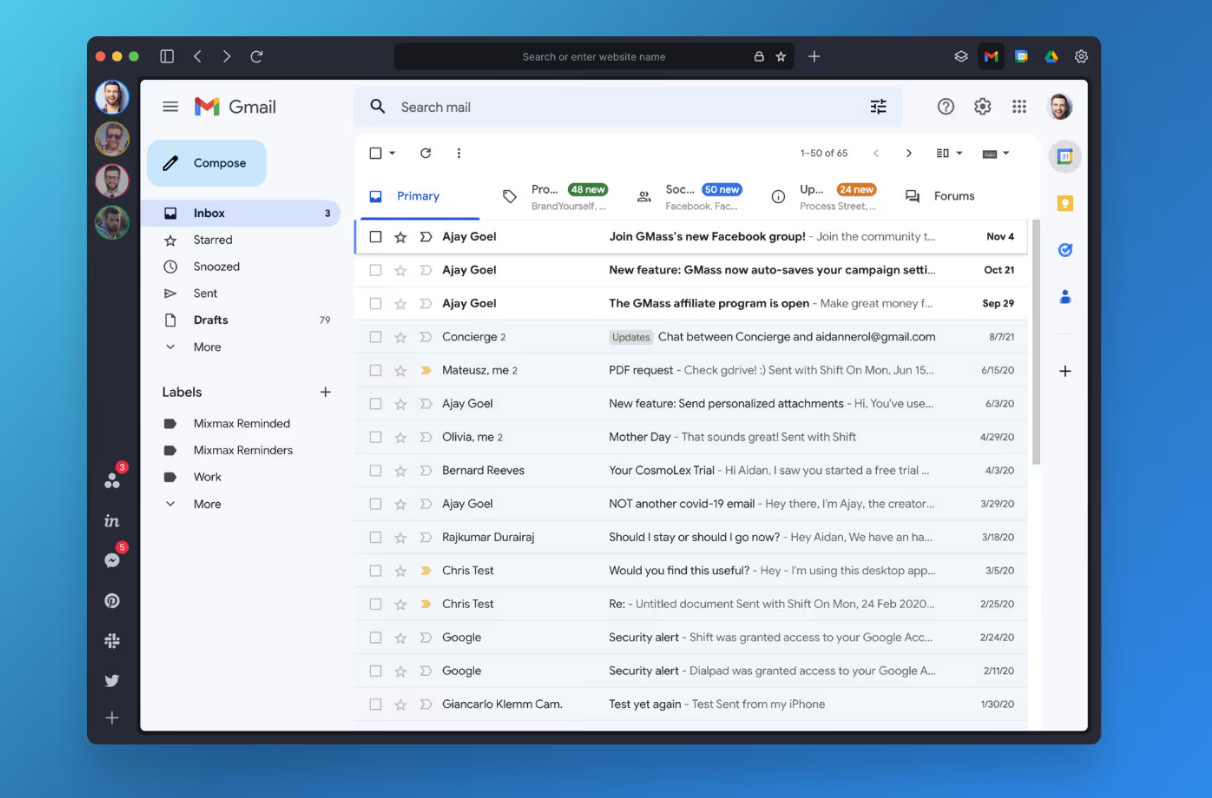Viewport: 1212px width, 798px height.
Task: Refresh the inbox
Action: coord(424,153)
